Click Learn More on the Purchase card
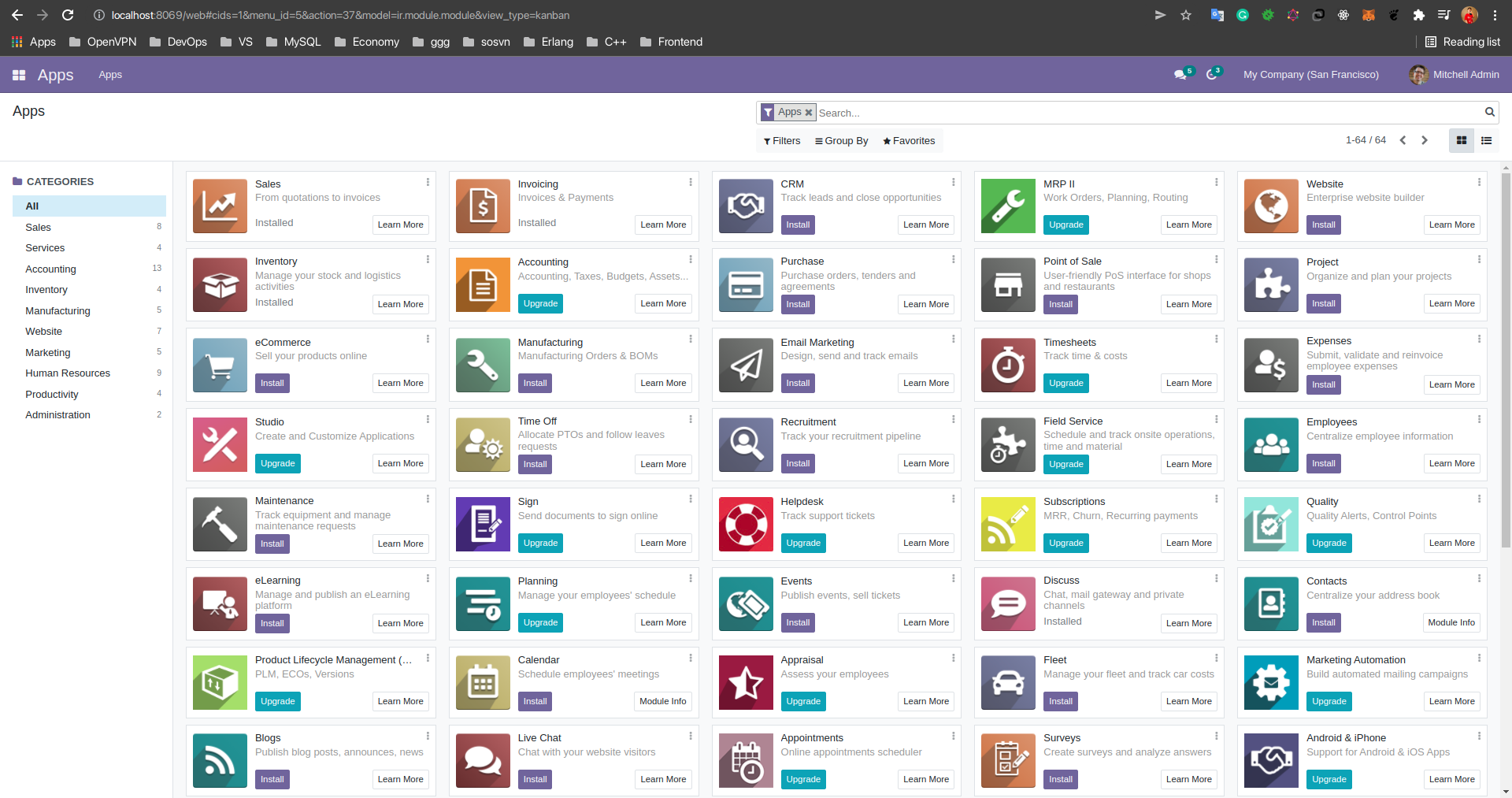Screen dimensions: 1512x798 pos(926,304)
